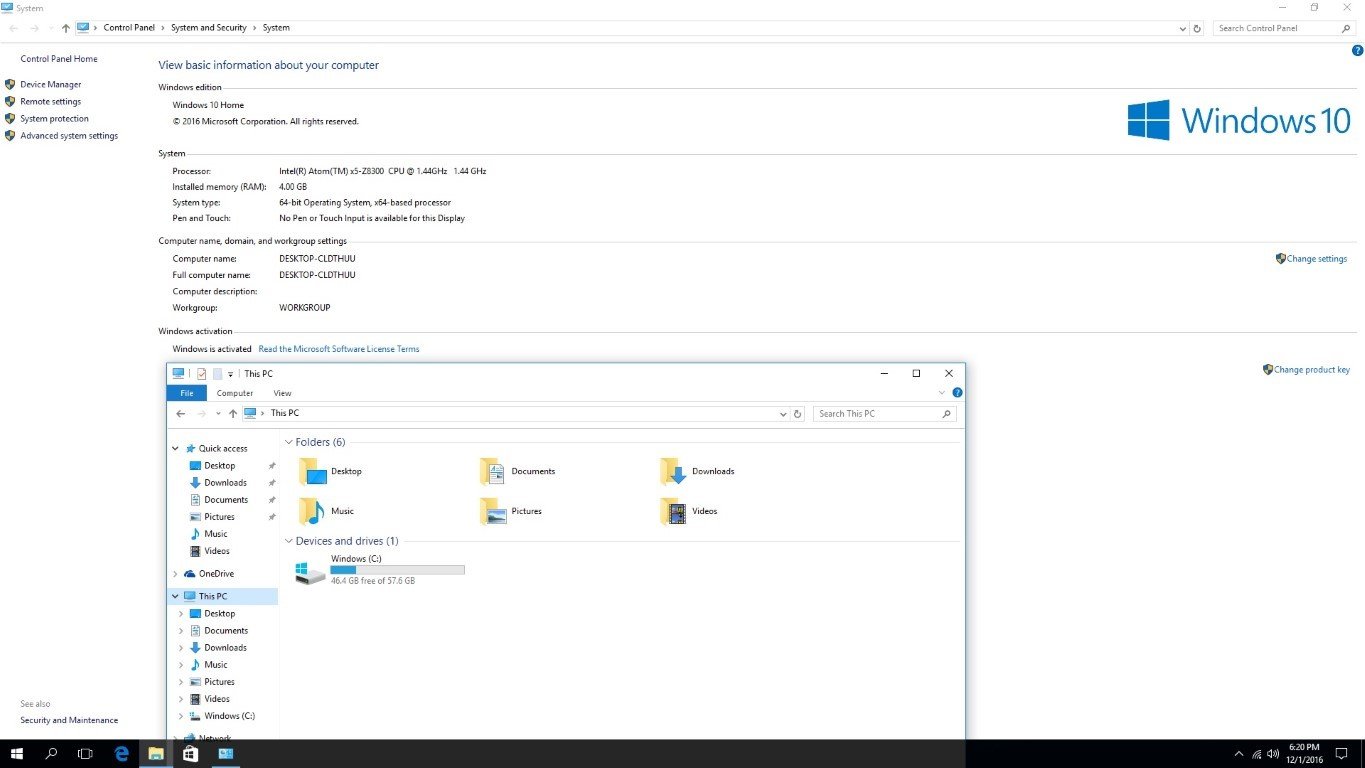Screen dimensions: 1365x768
Task: Open the Action Center notification icon
Action: pos(1341,754)
